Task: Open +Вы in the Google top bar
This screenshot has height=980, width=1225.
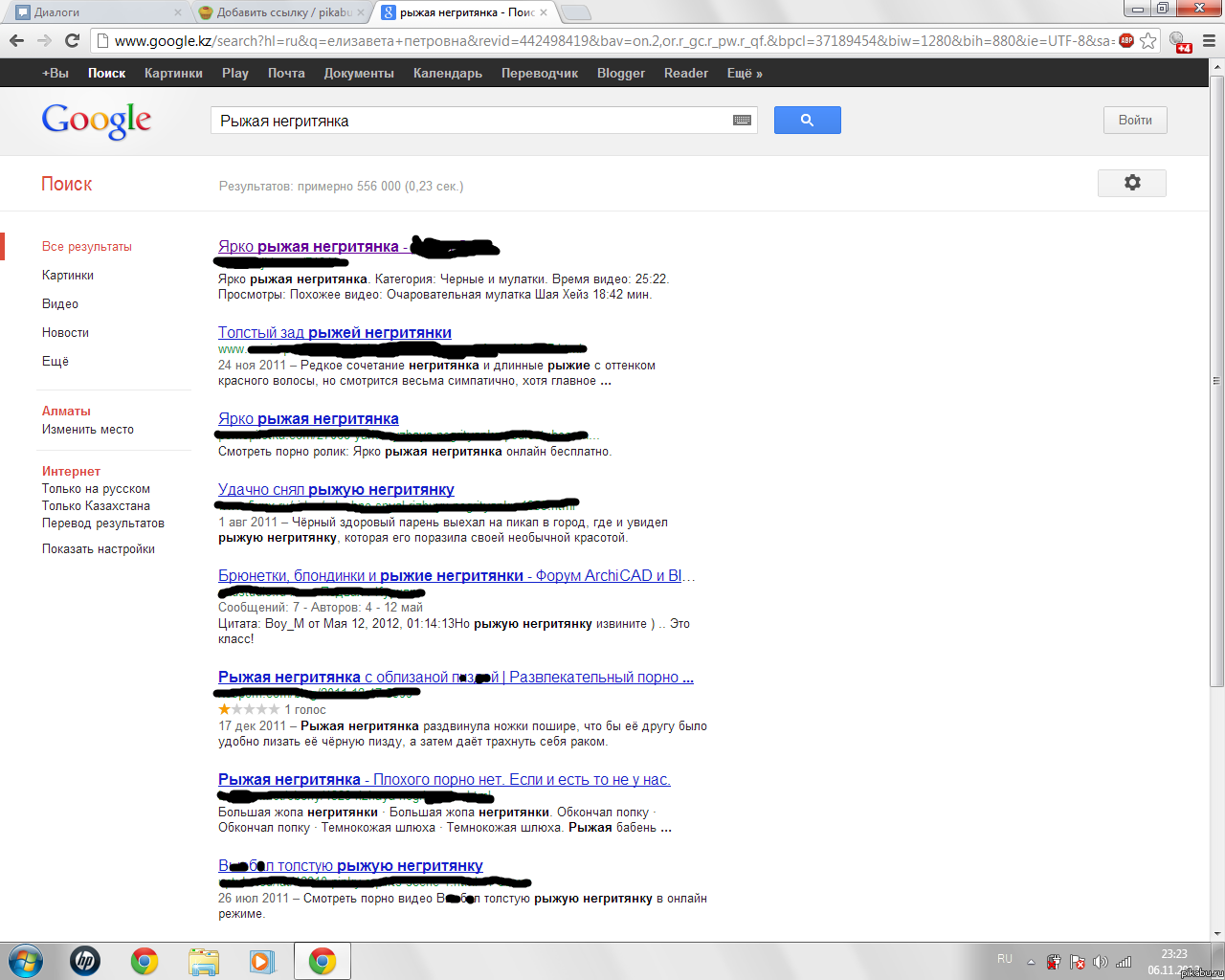Action: coord(56,73)
